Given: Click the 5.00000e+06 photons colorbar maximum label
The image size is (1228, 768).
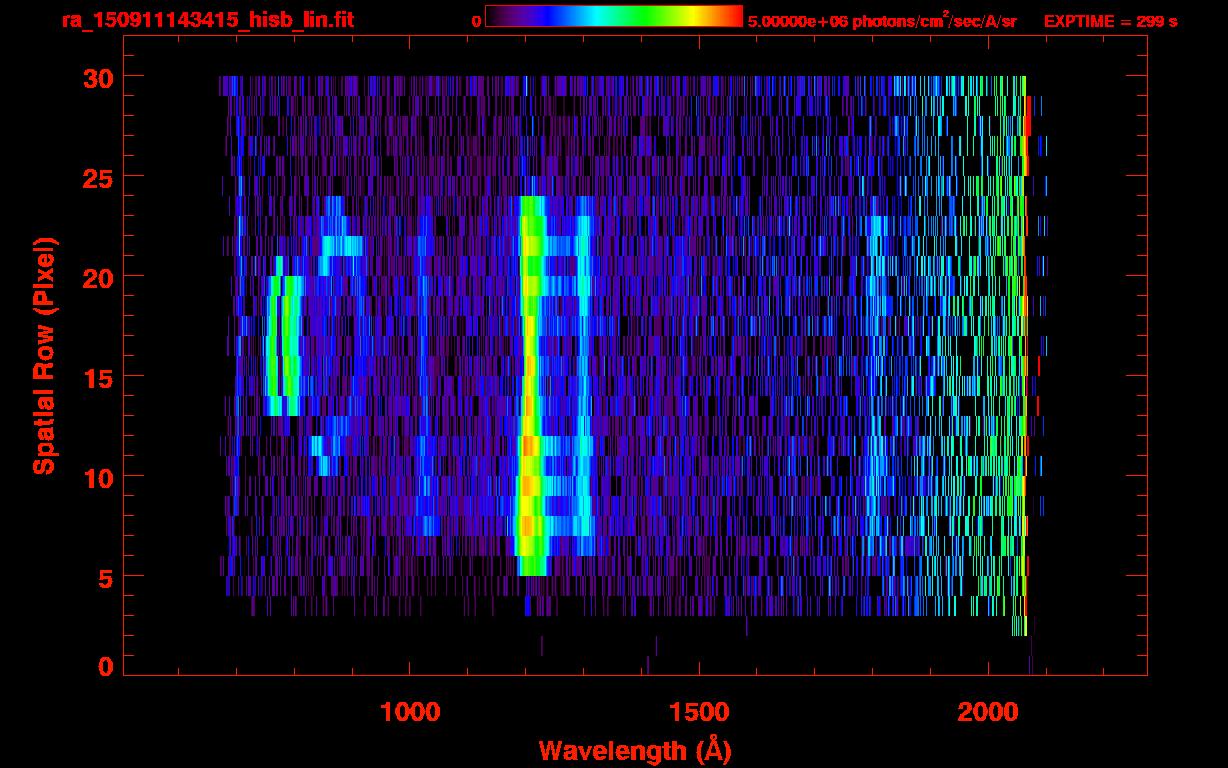Looking at the screenshot, I should (881, 21).
